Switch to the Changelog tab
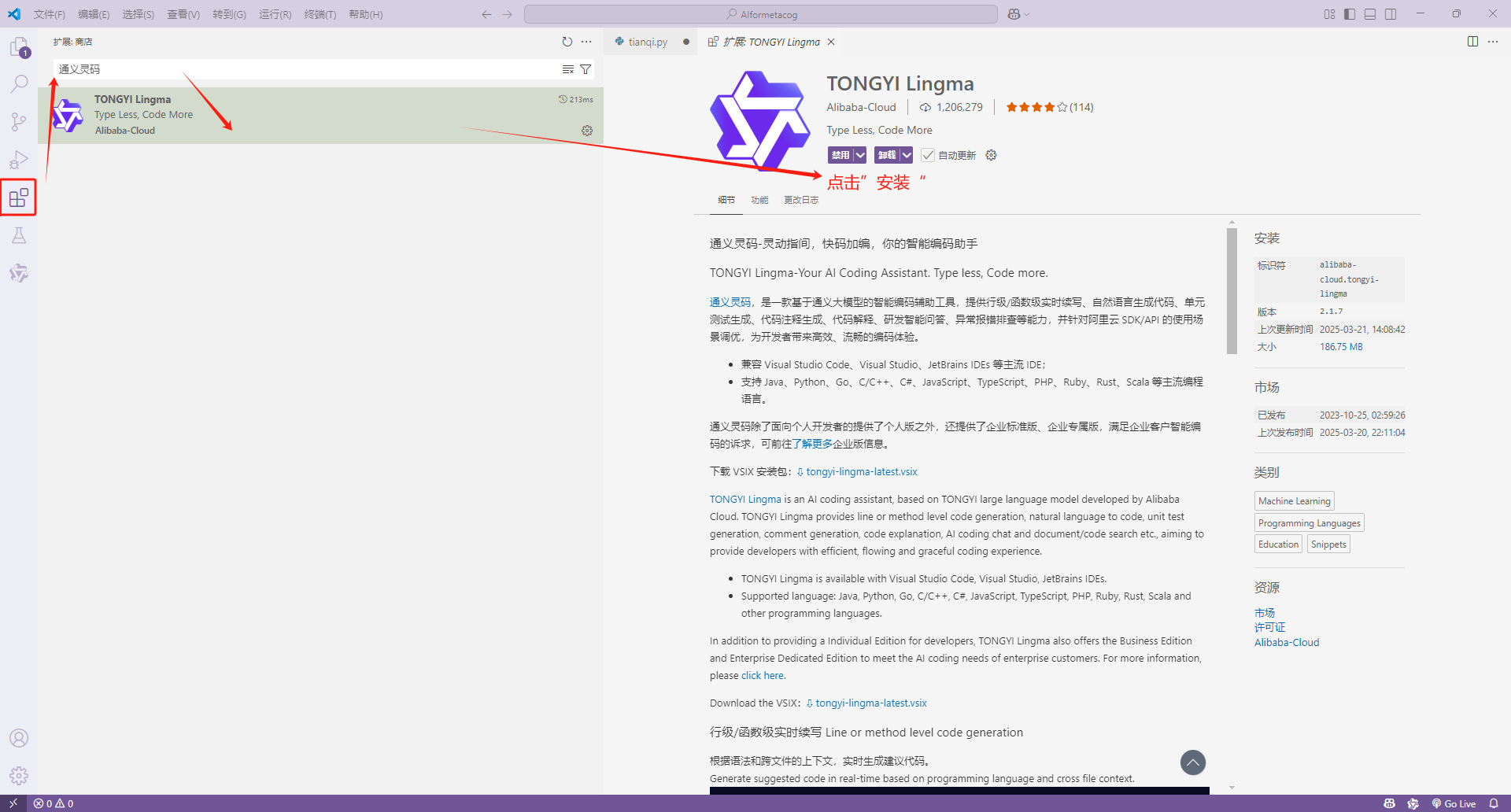Image resolution: width=1511 pixels, height=812 pixels. [801, 200]
